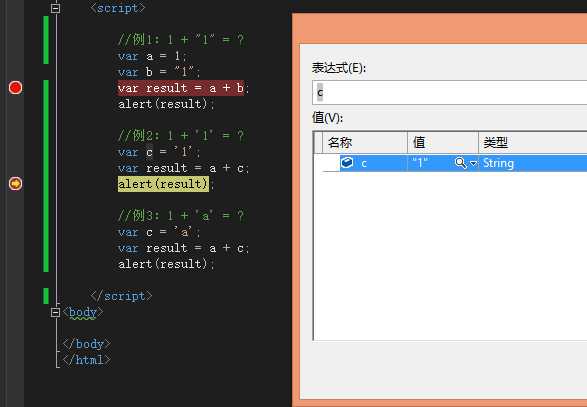Click the opening <body> tag text

tap(83, 312)
